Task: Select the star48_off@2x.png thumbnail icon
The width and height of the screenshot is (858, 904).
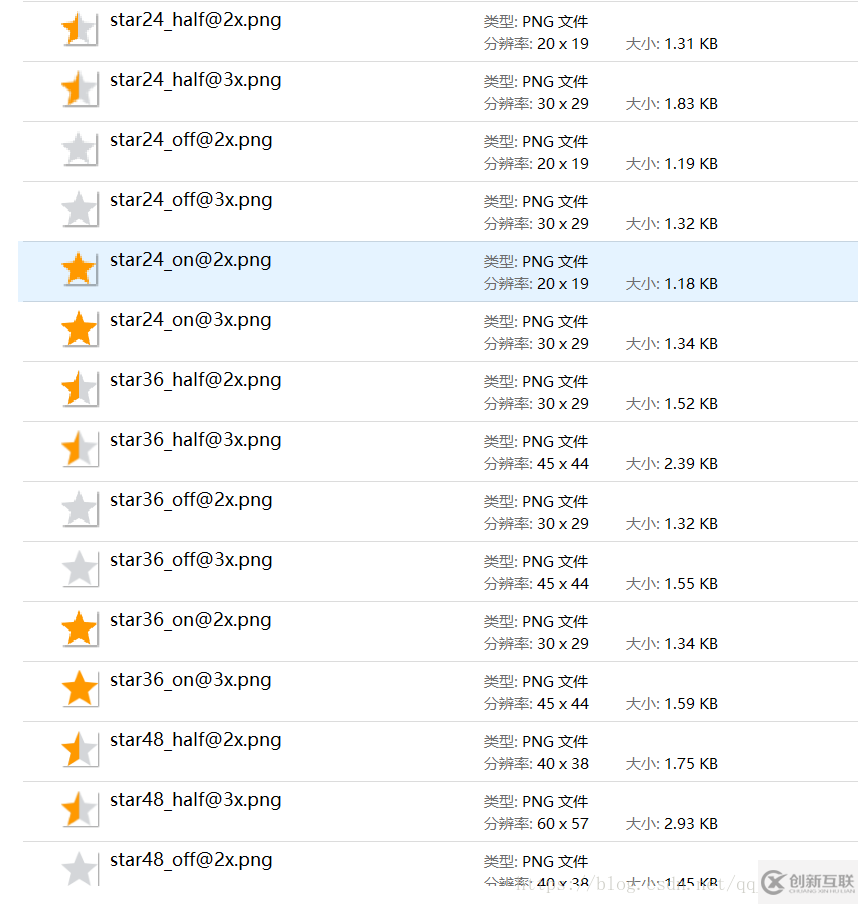Action: [x=79, y=868]
